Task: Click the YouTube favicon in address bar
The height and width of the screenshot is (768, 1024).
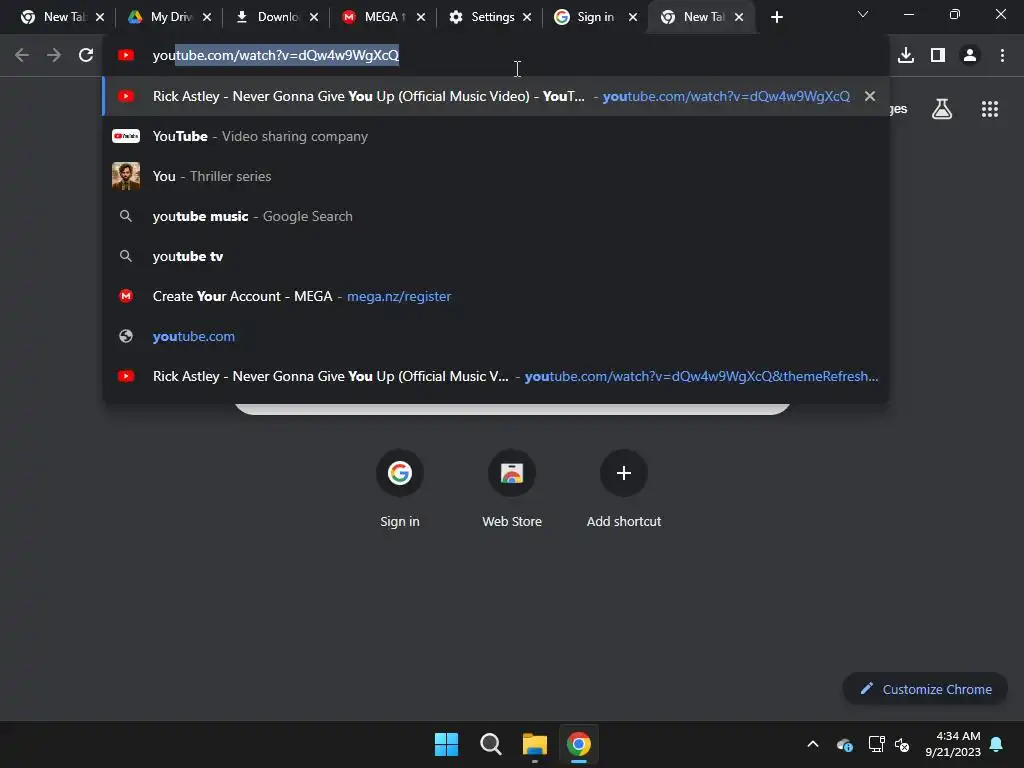Action: (x=126, y=56)
